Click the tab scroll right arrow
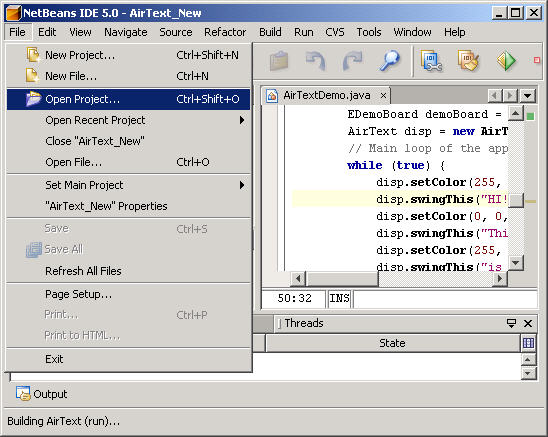Image resolution: width=548 pixels, height=437 pixels. (510, 95)
